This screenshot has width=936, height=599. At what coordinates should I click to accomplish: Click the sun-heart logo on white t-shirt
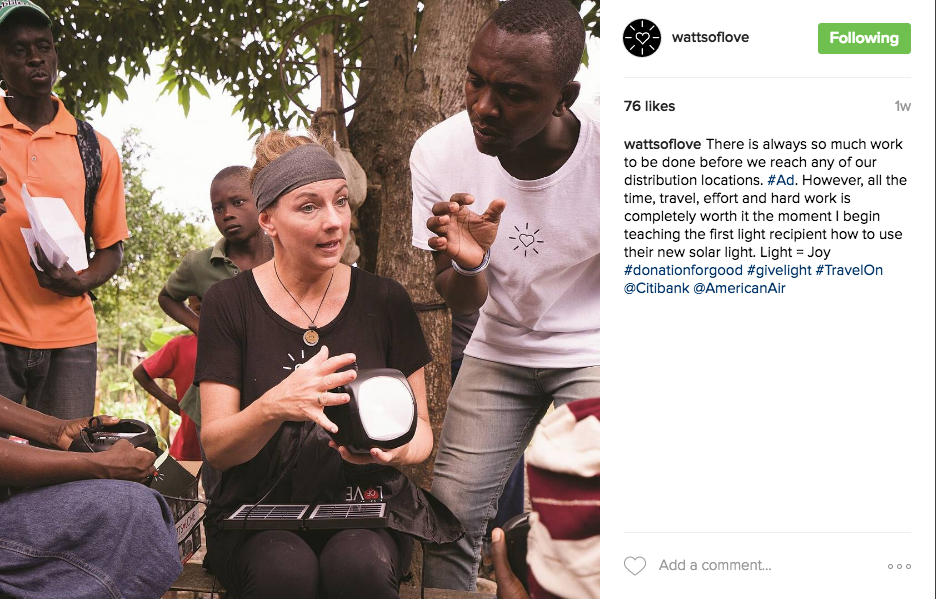526,240
